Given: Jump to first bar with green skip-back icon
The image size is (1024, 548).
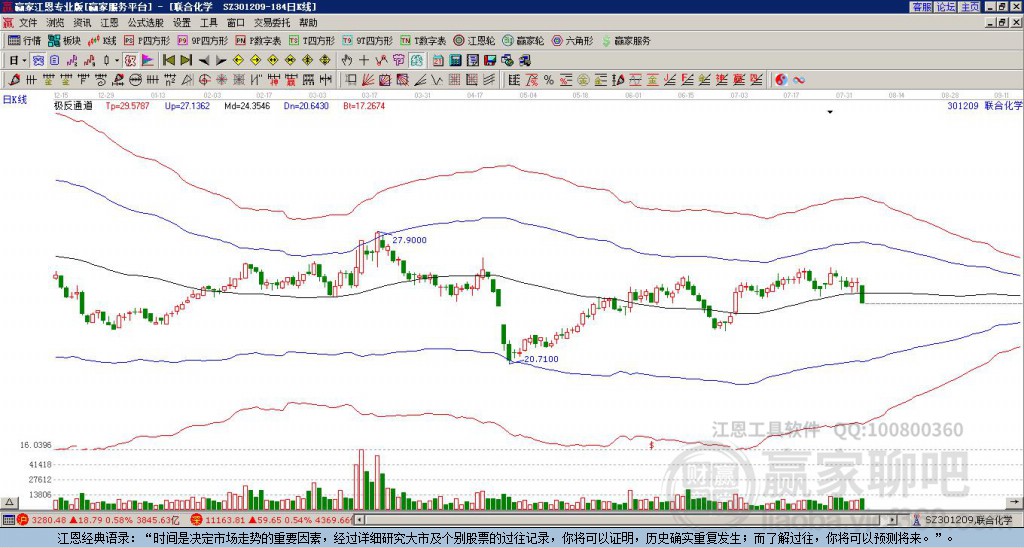Looking at the screenshot, I should 168,61.
